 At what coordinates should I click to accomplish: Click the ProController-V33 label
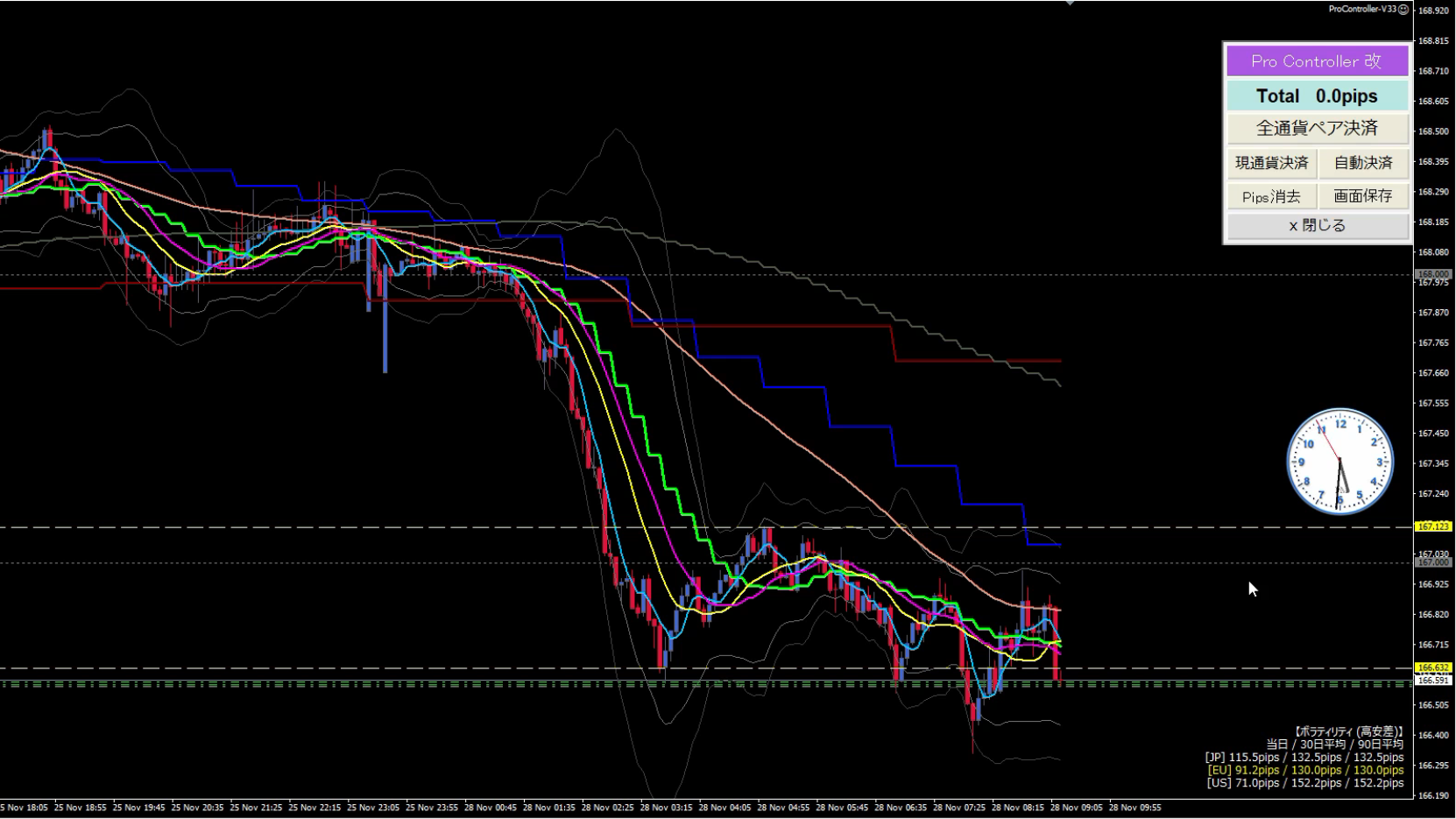[1362, 10]
